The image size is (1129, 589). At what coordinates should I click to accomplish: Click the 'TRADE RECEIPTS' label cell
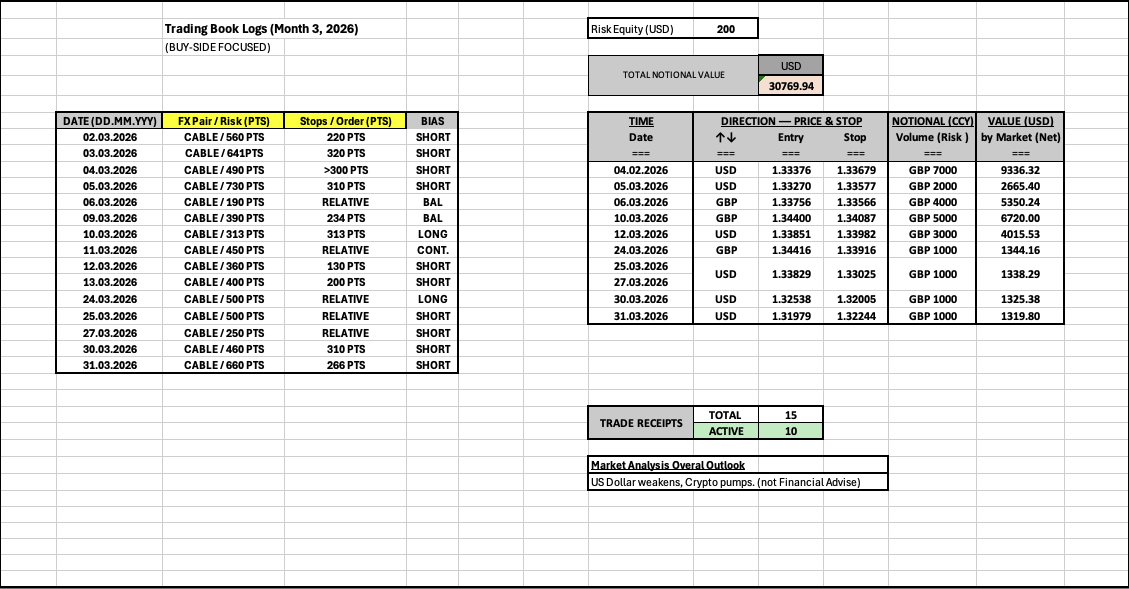(639, 423)
